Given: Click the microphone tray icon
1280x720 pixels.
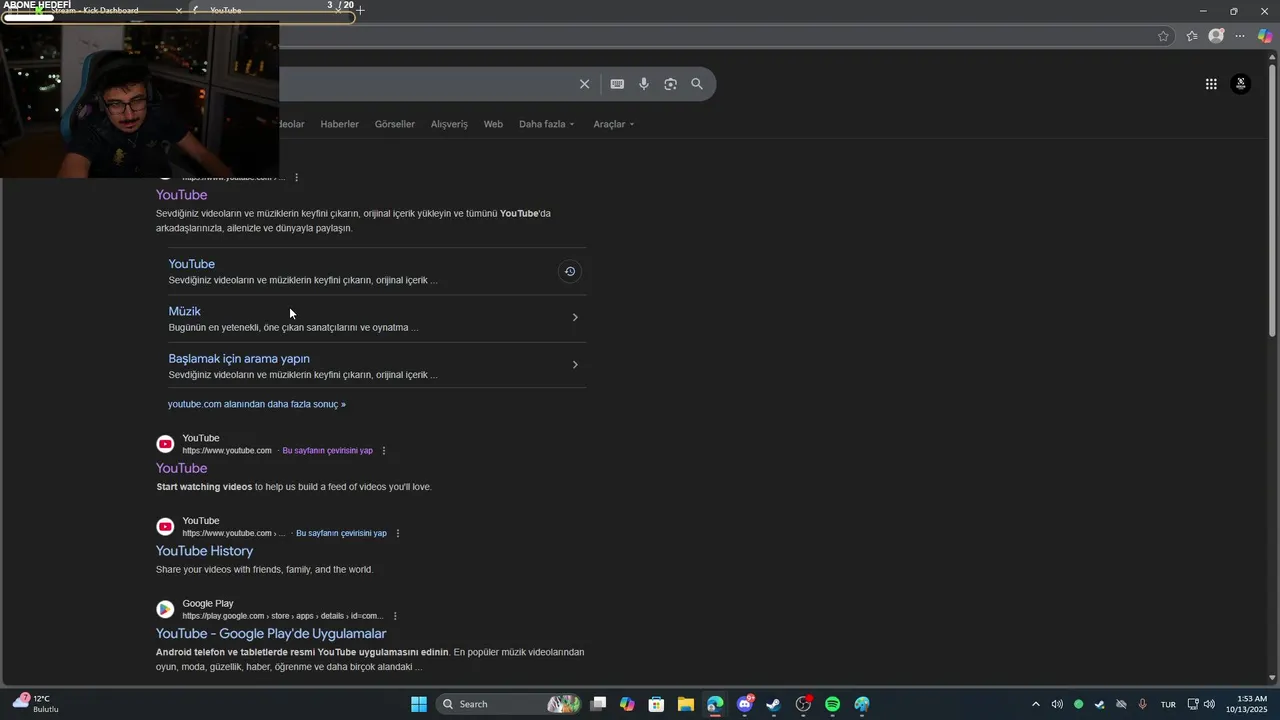Looking at the screenshot, I should pos(1142,704).
